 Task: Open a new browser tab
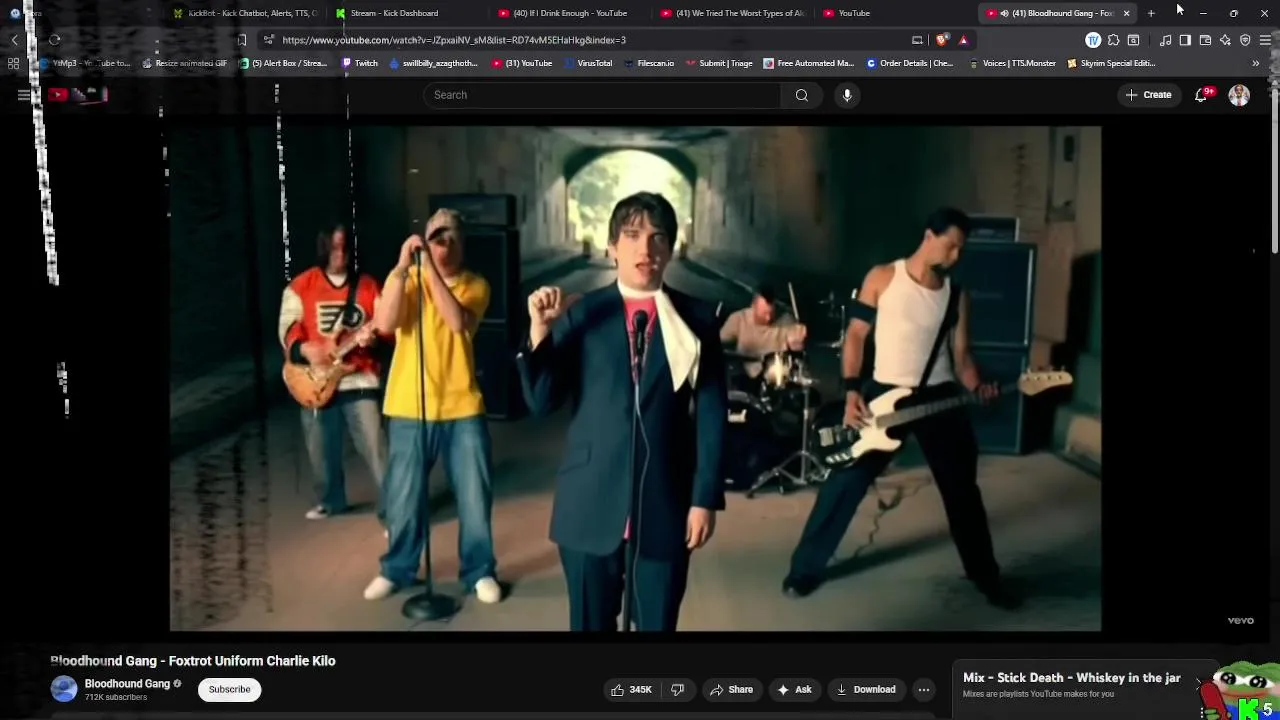click(1151, 13)
